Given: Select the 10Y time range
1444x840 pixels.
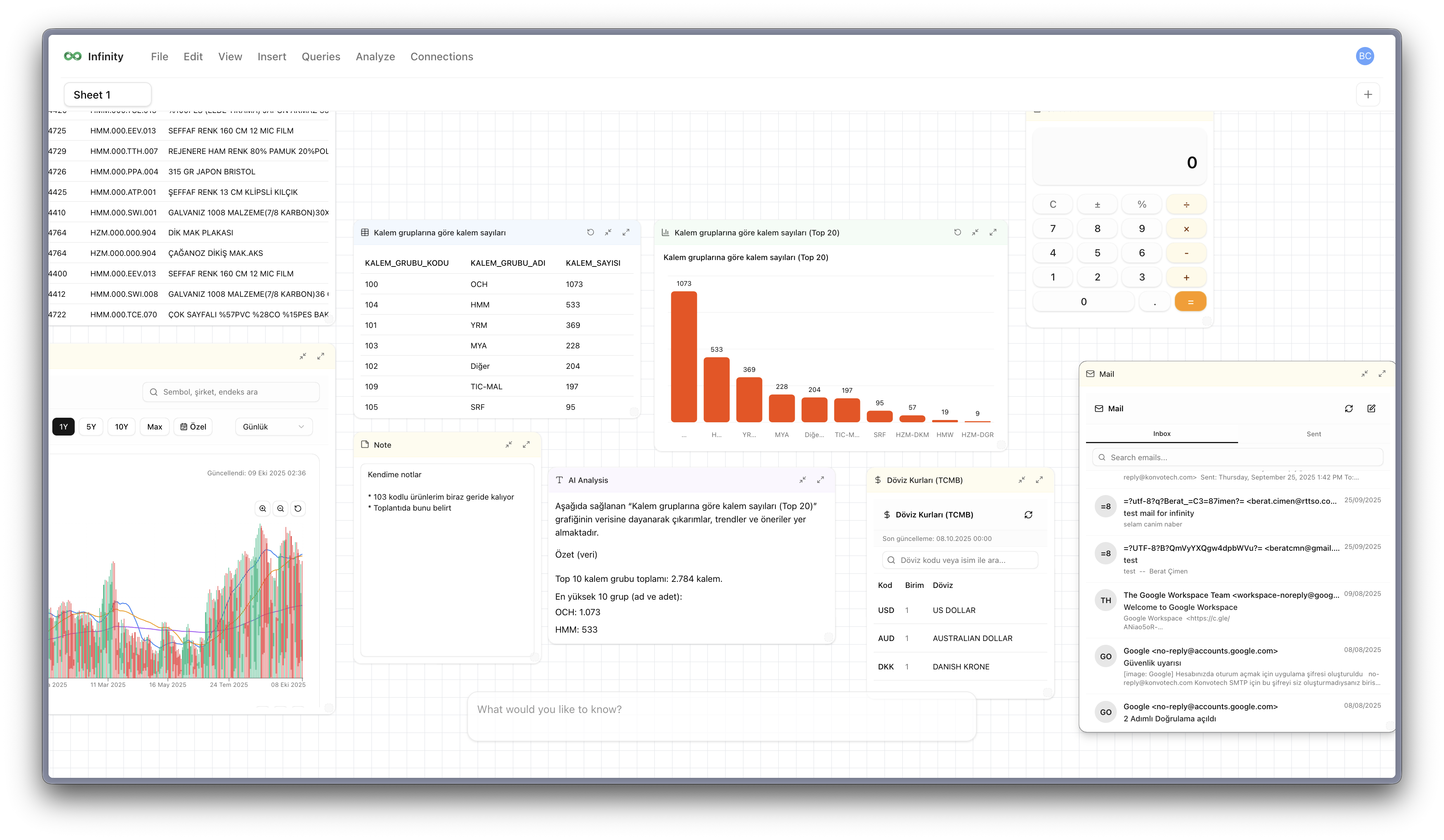Looking at the screenshot, I should tap(121, 427).
